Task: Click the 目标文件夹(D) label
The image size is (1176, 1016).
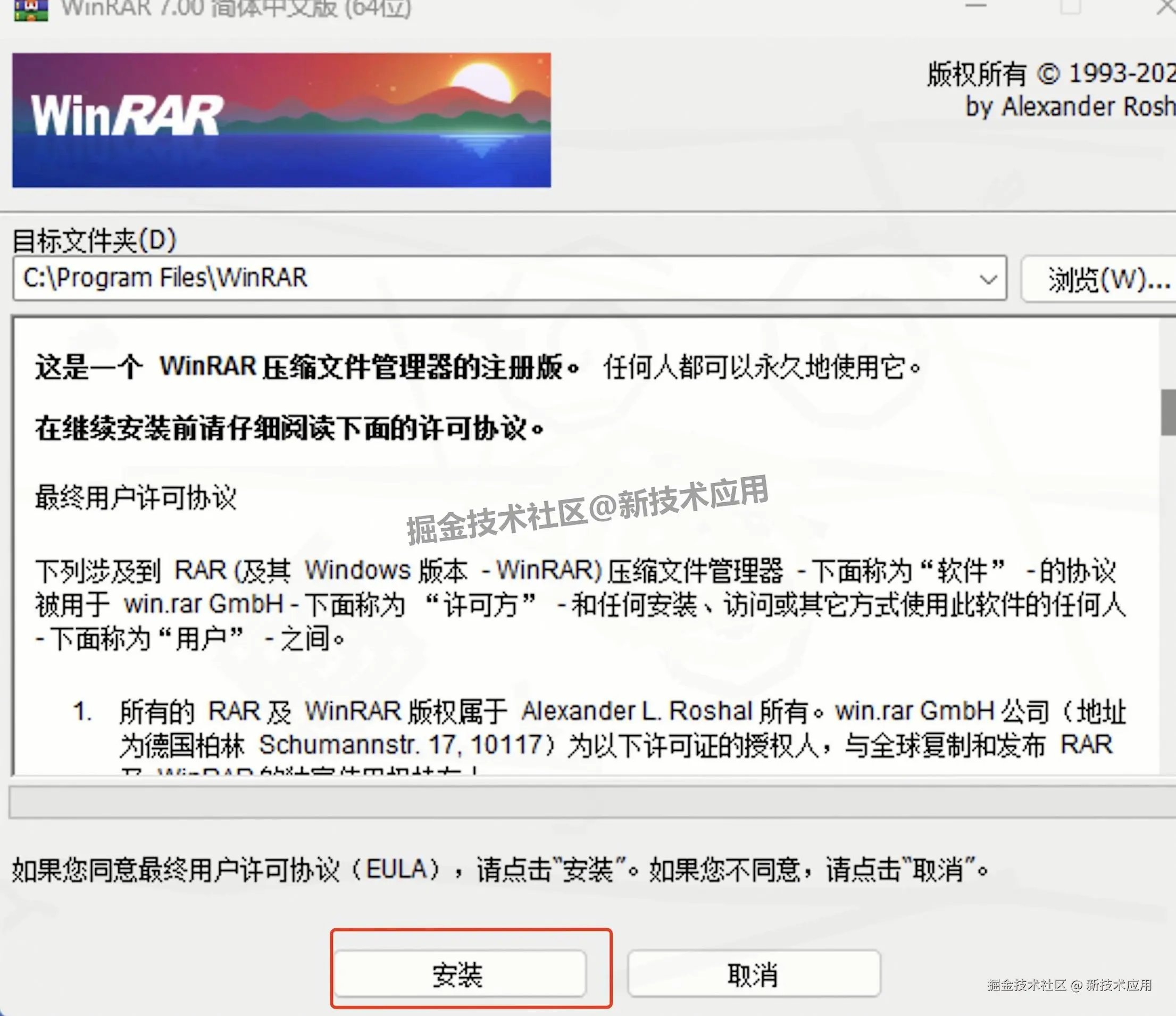Action: (94, 240)
